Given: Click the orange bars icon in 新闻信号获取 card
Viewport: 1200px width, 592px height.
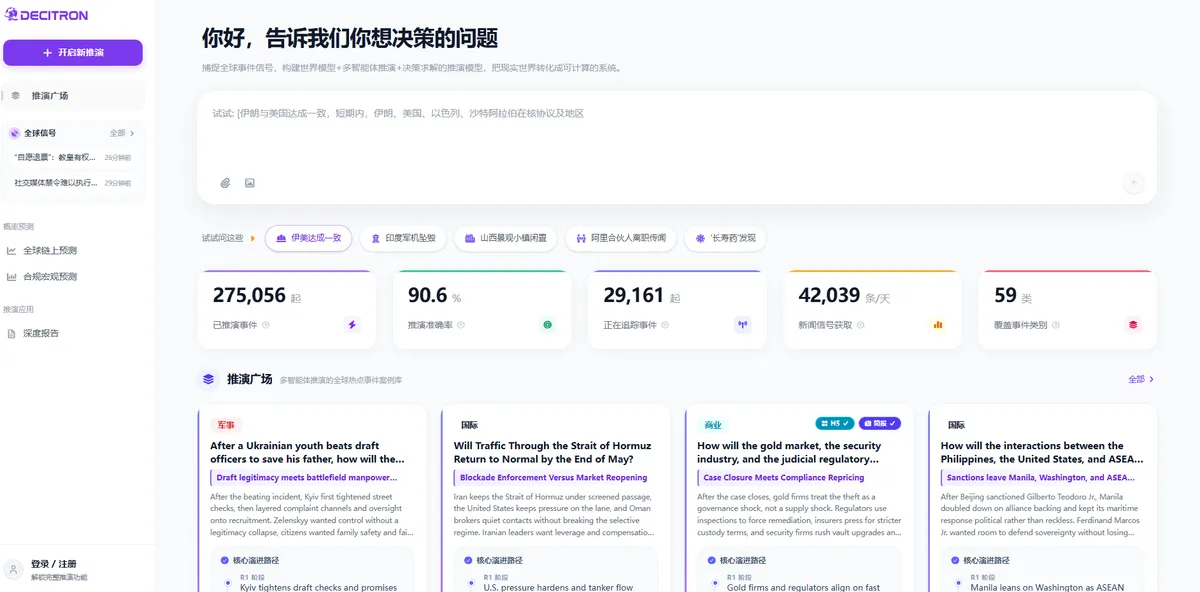Looking at the screenshot, I should (x=937, y=324).
